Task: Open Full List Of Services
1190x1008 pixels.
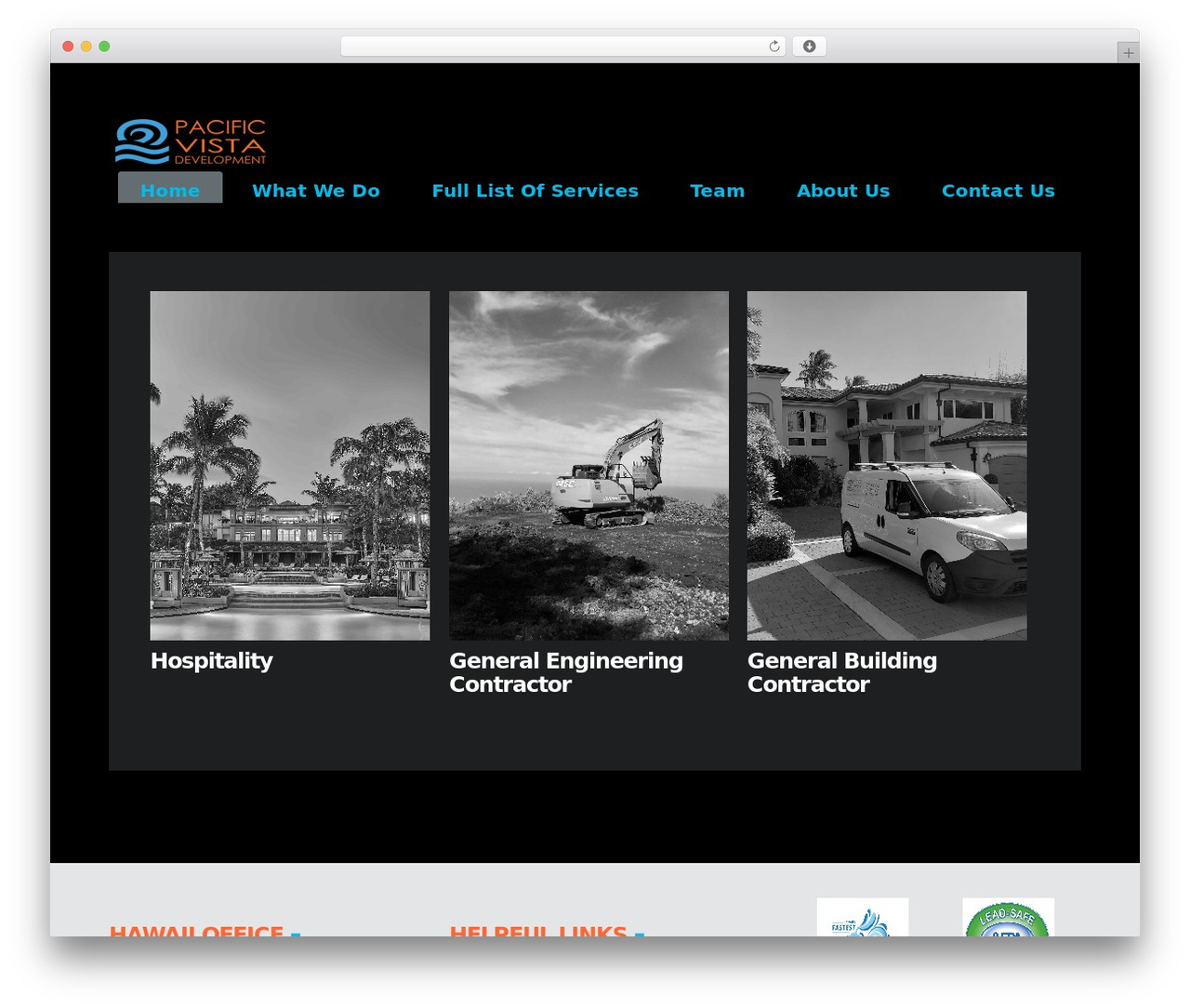Action: pyautogui.click(x=535, y=191)
